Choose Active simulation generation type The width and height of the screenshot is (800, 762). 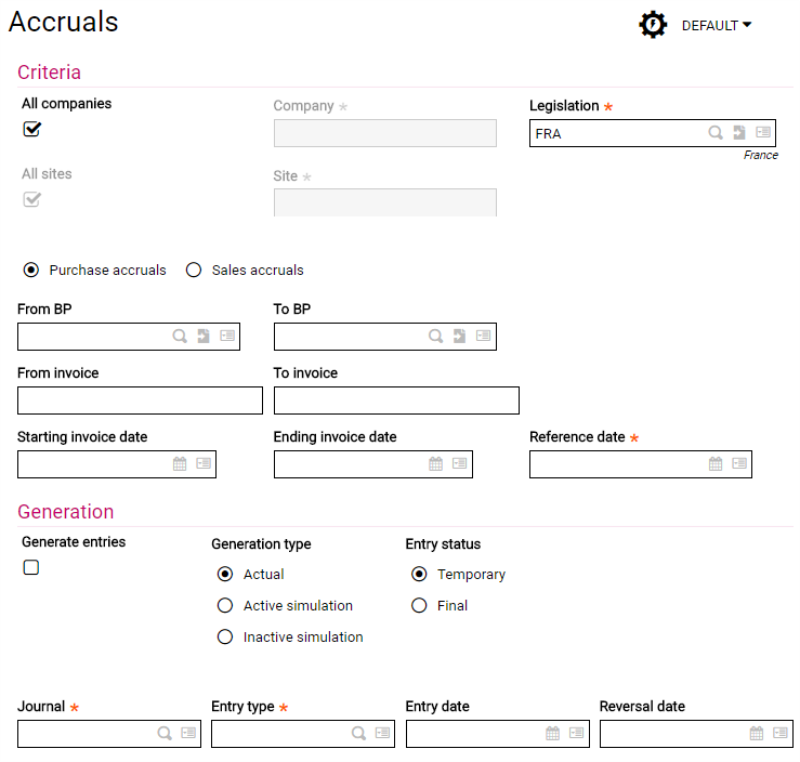(x=225, y=606)
